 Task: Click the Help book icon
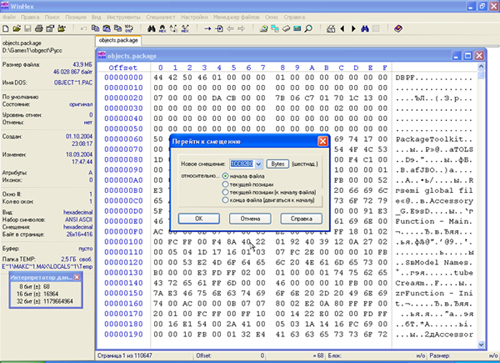click(x=398, y=29)
